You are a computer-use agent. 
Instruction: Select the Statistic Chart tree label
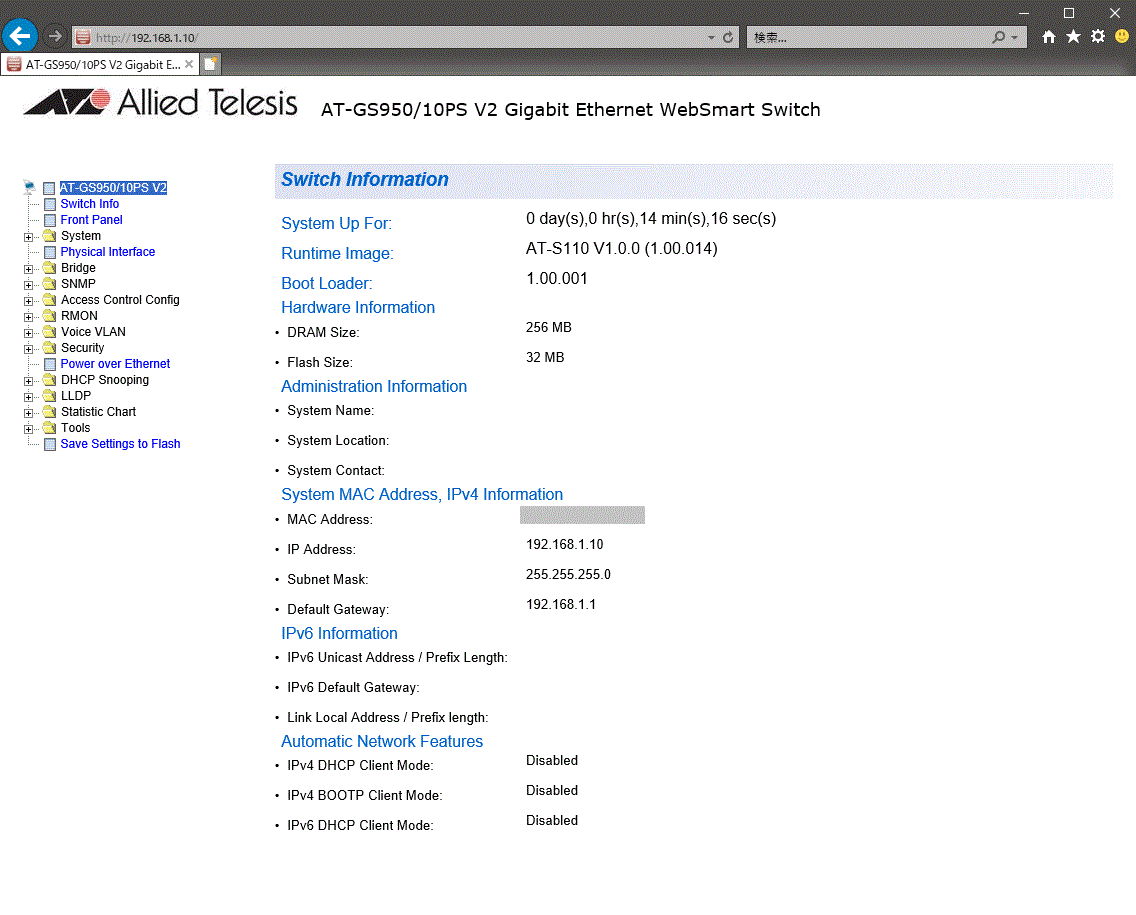click(x=99, y=411)
